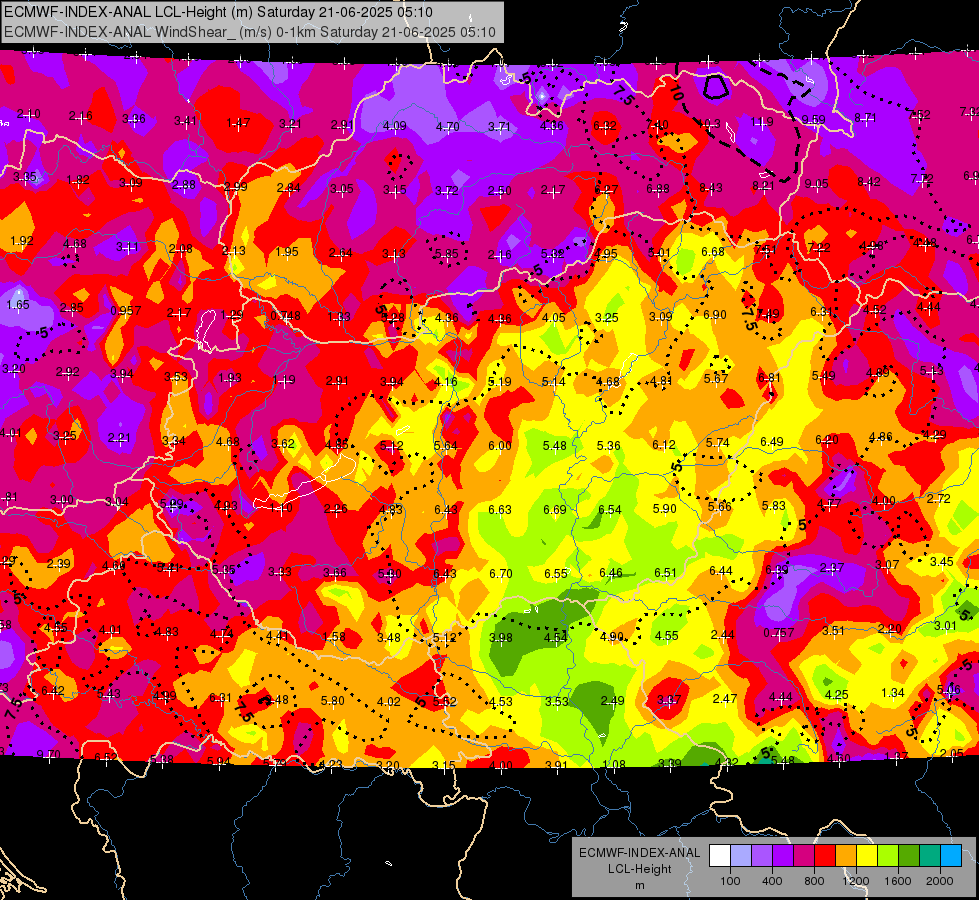The image size is (979, 900).
Task: Select the WindShear 0-1km header line
Action: coord(250,32)
